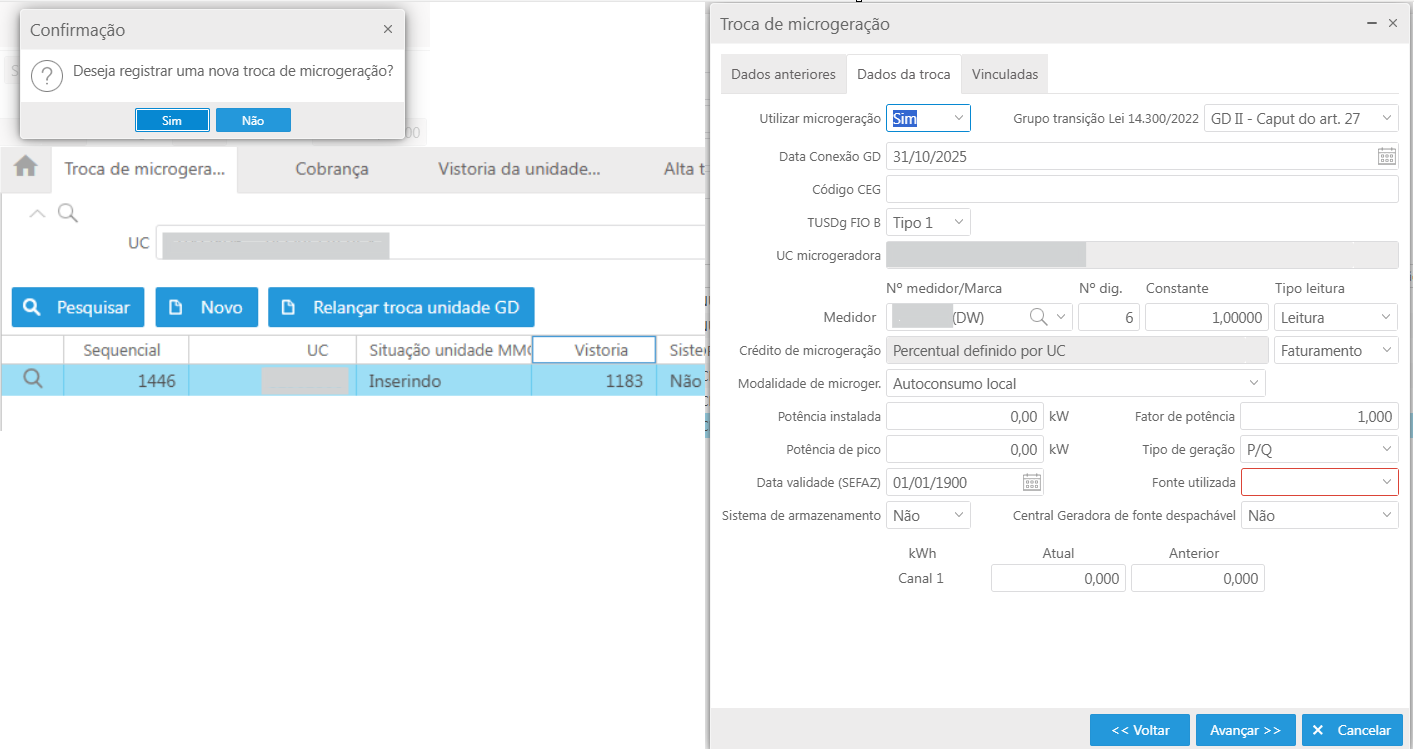1414x750 pixels.
Task: Open the Vinculadas tab
Action: pos(1004,74)
